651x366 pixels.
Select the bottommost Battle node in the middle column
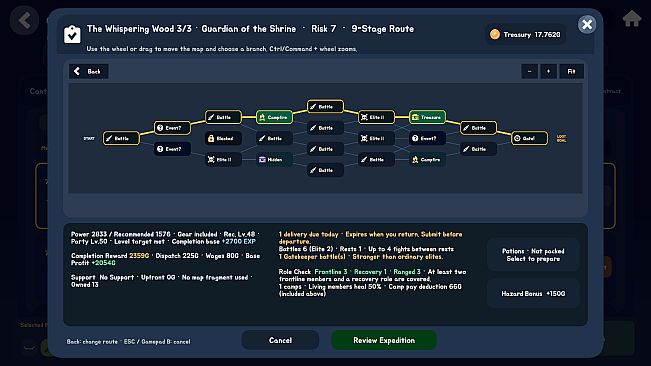[x=326, y=170]
